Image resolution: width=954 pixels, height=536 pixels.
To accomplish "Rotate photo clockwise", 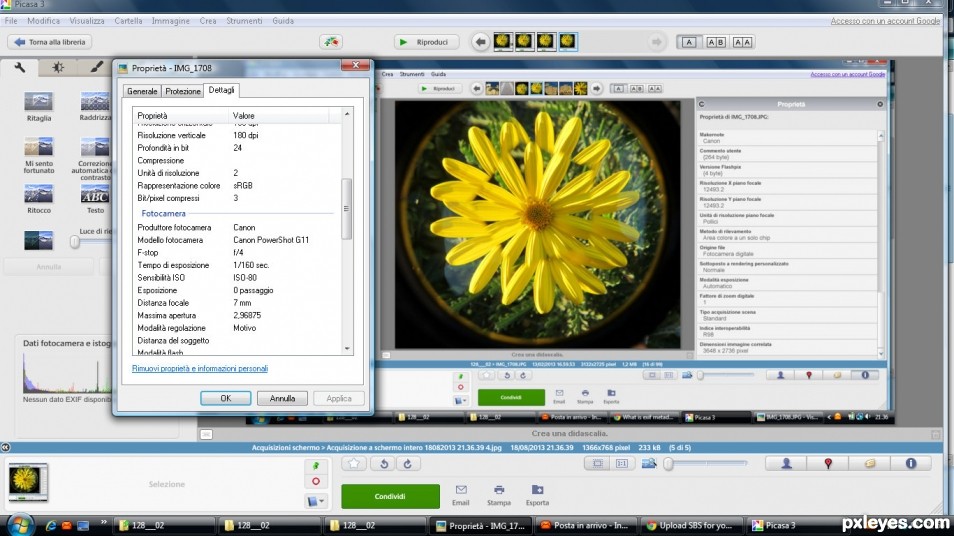I will pos(408,464).
